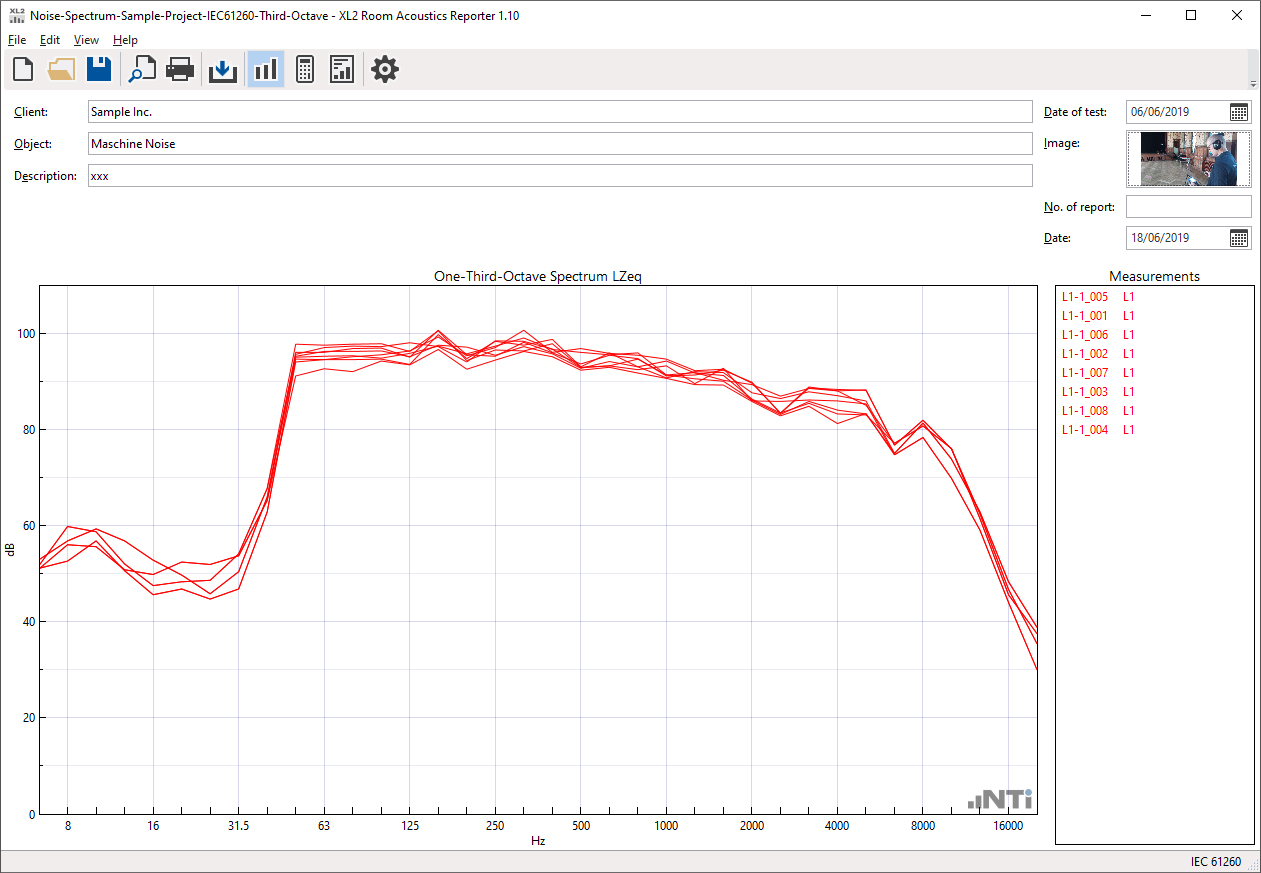Expand the toolbar overflow arrow
The image size is (1261, 873).
pos(1253,84)
